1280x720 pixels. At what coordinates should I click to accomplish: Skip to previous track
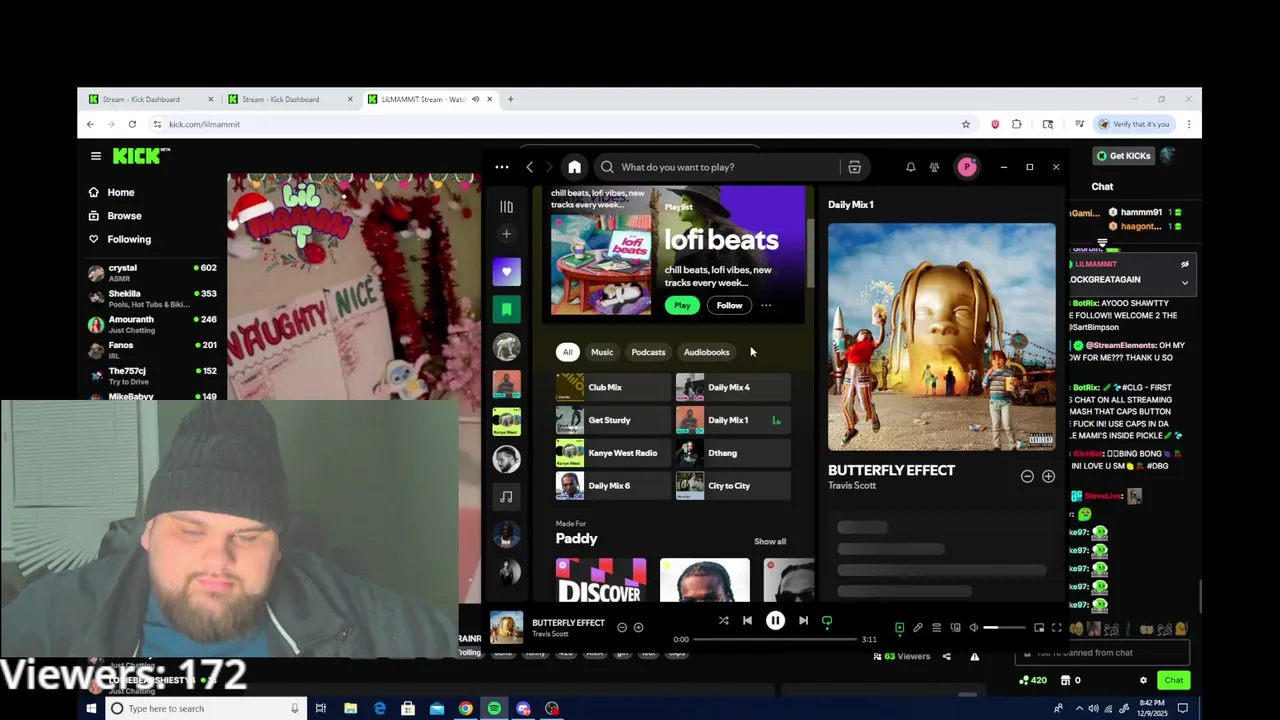click(747, 621)
